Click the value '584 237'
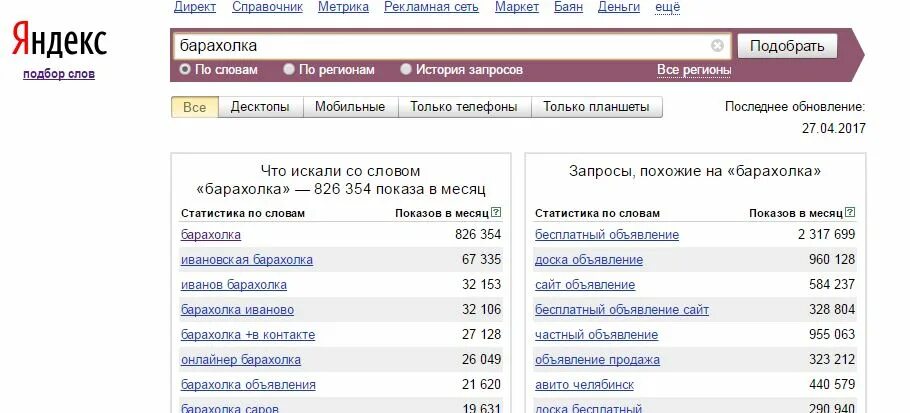The image size is (910, 413). pyautogui.click(x=832, y=285)
